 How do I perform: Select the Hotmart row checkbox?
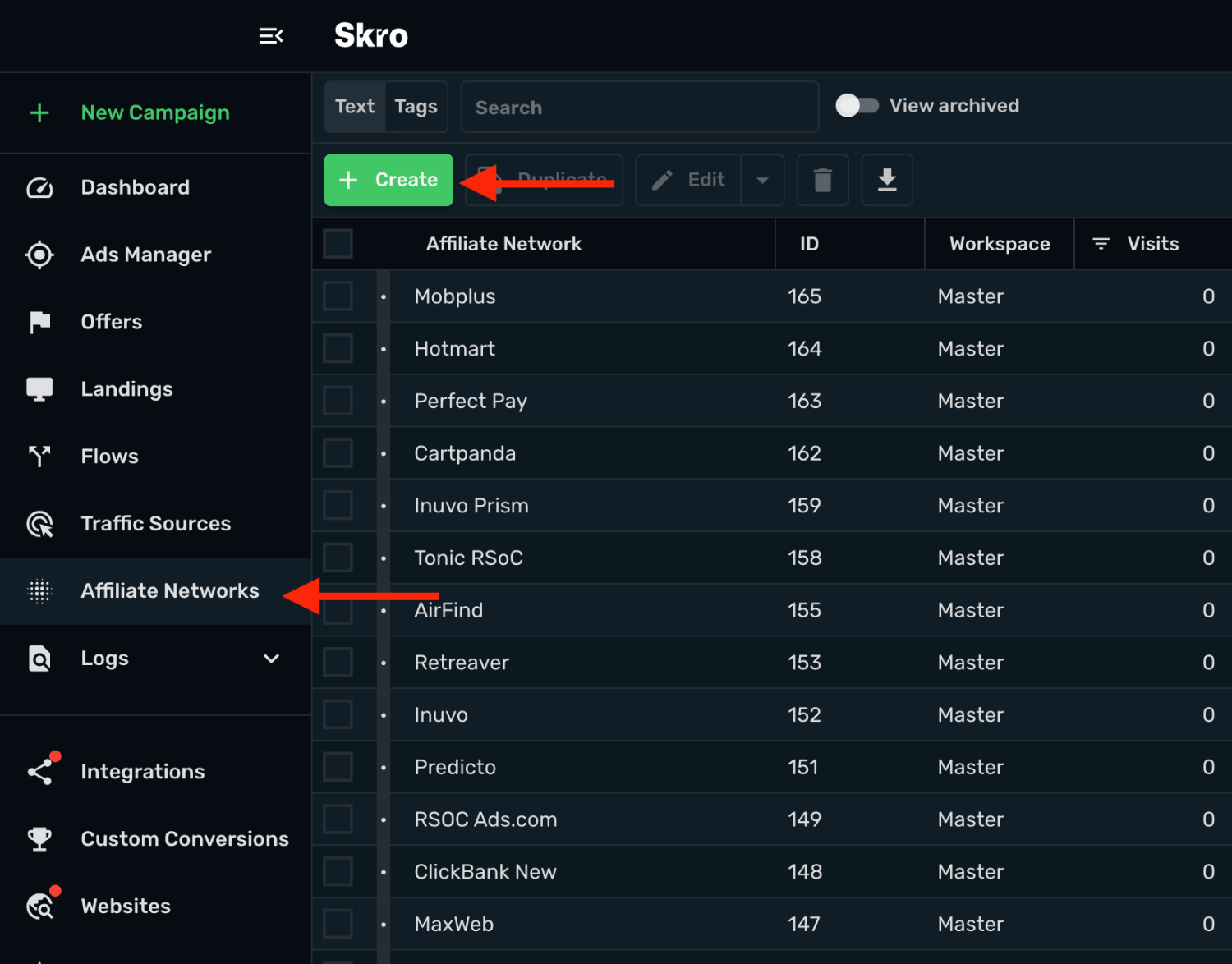338,349
